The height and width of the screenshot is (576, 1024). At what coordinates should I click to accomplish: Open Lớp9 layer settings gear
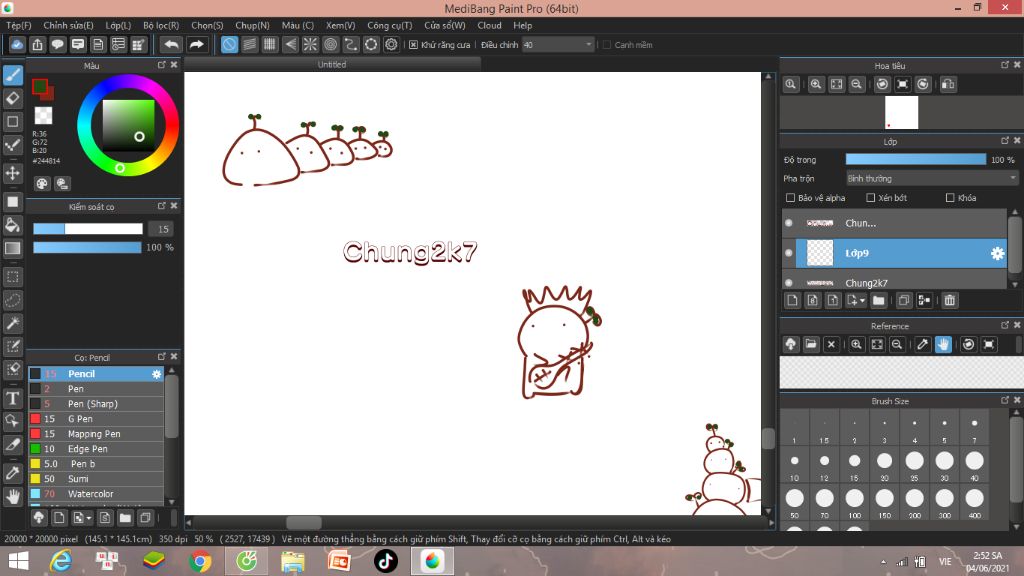[997, 253]
